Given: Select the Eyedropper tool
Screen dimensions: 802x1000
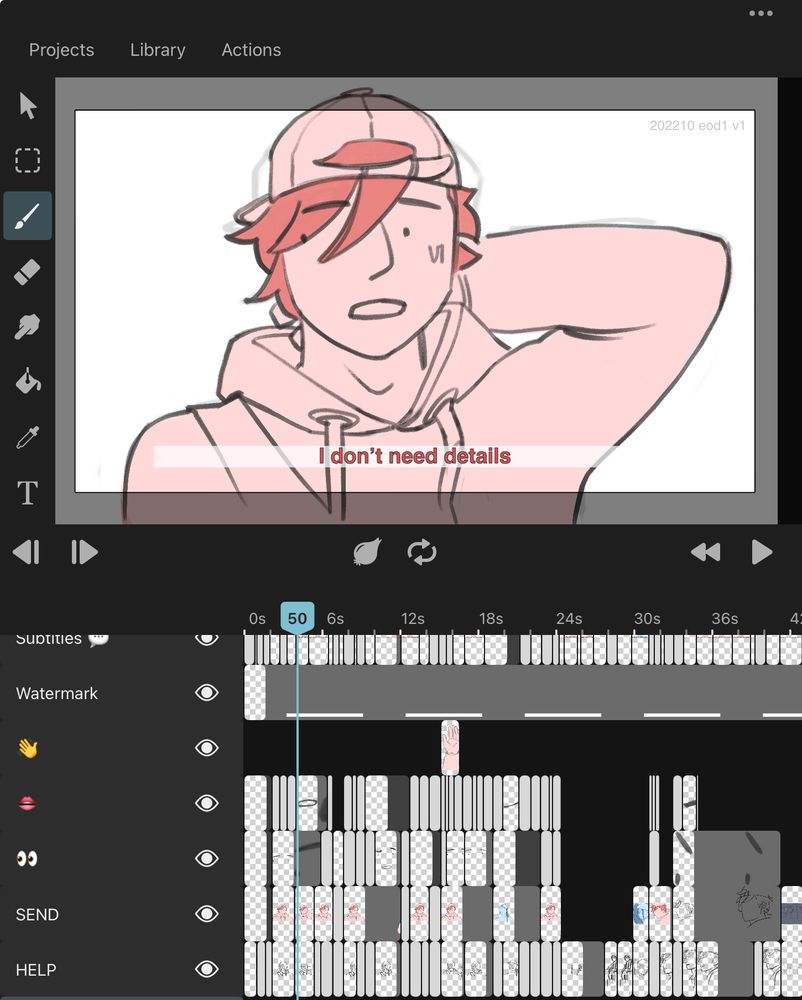Looking at the screenshot, I should tap(27, 436).
